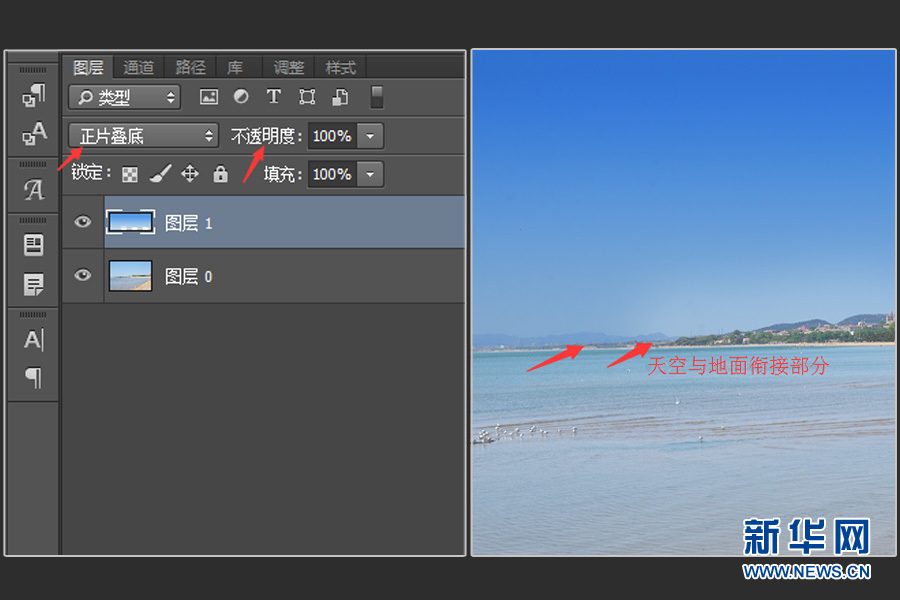The width and height of the screenshot is (900, 600).
Task: Select the 图层 1 thumbnail
Action: [x=131, y=222]
